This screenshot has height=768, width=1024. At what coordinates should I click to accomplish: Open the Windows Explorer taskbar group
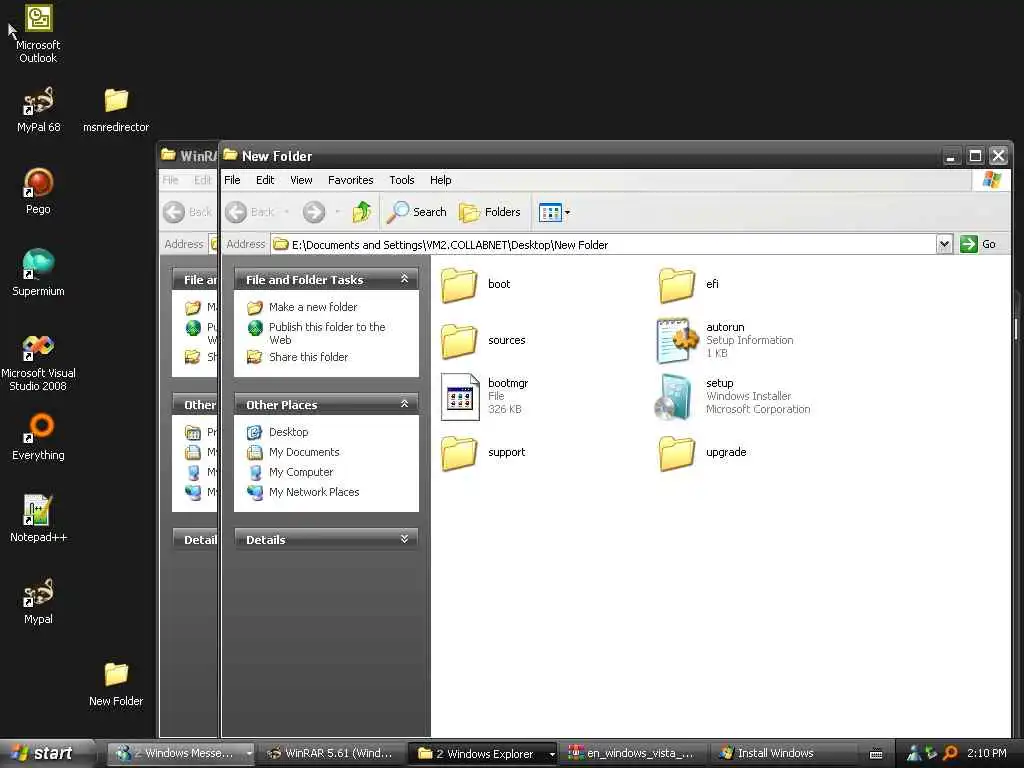(x=483, y=753)
